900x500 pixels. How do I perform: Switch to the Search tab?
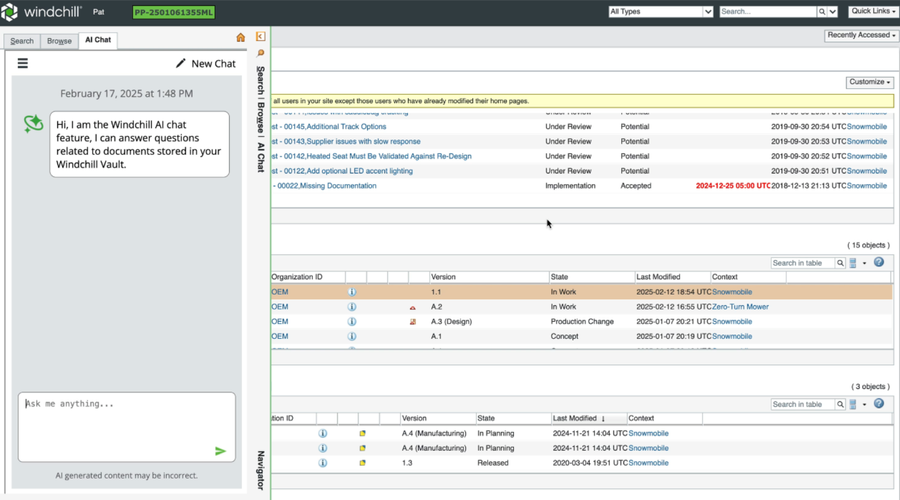point(22,41)
